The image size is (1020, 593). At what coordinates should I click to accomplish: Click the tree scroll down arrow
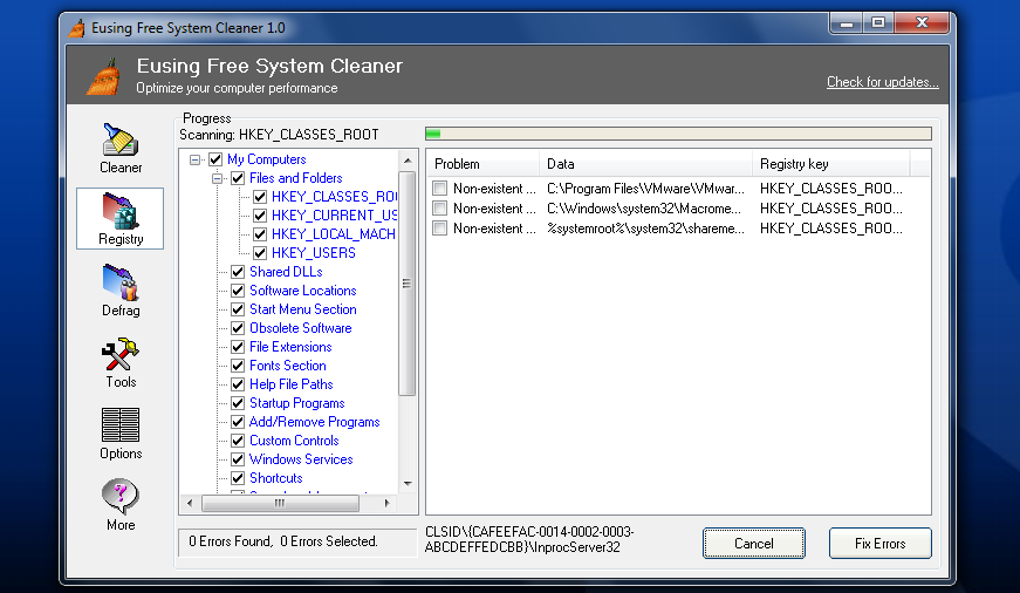click(x=407, y=484)
